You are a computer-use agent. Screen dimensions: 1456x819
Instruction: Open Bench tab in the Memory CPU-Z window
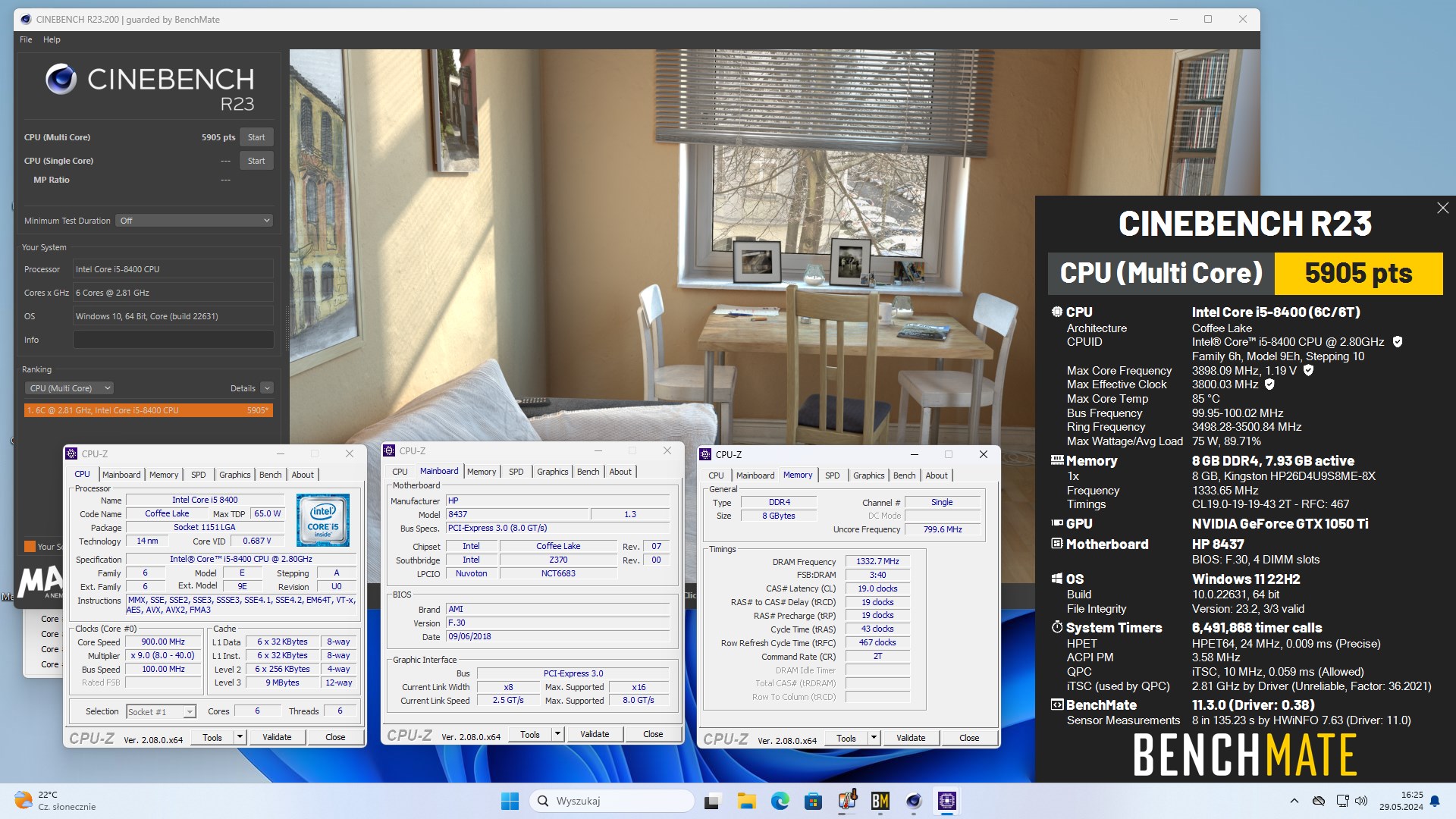904,475
